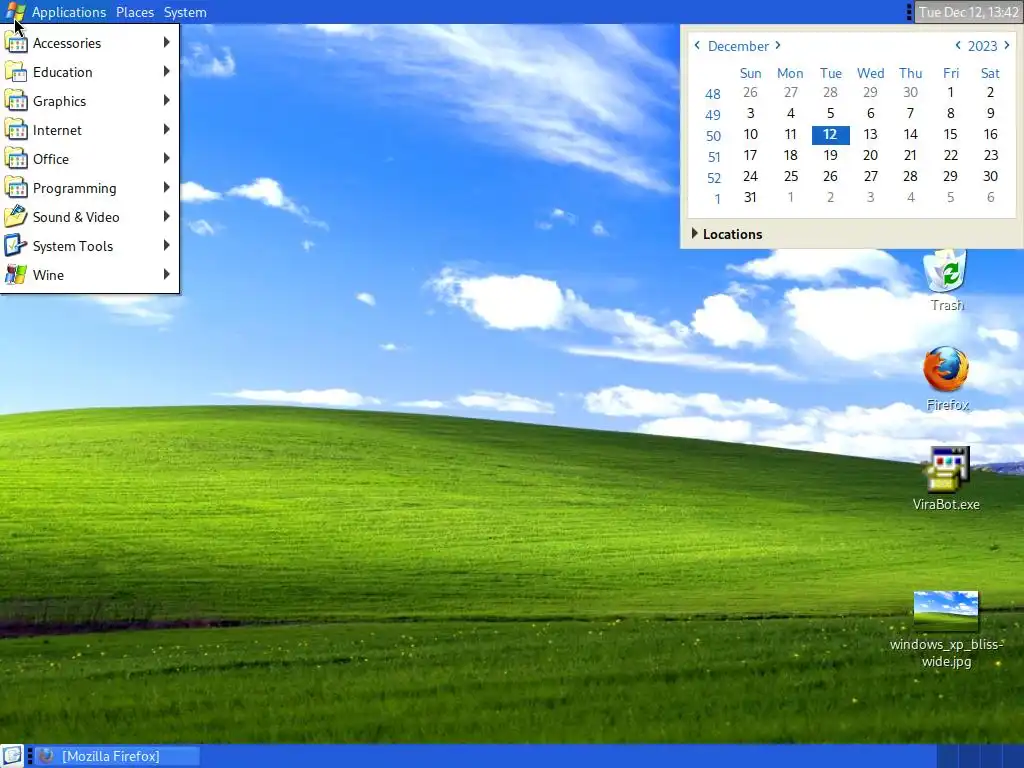Expand the Office submenu arrow
This screenshot has width=1024, height=768.
167,159
